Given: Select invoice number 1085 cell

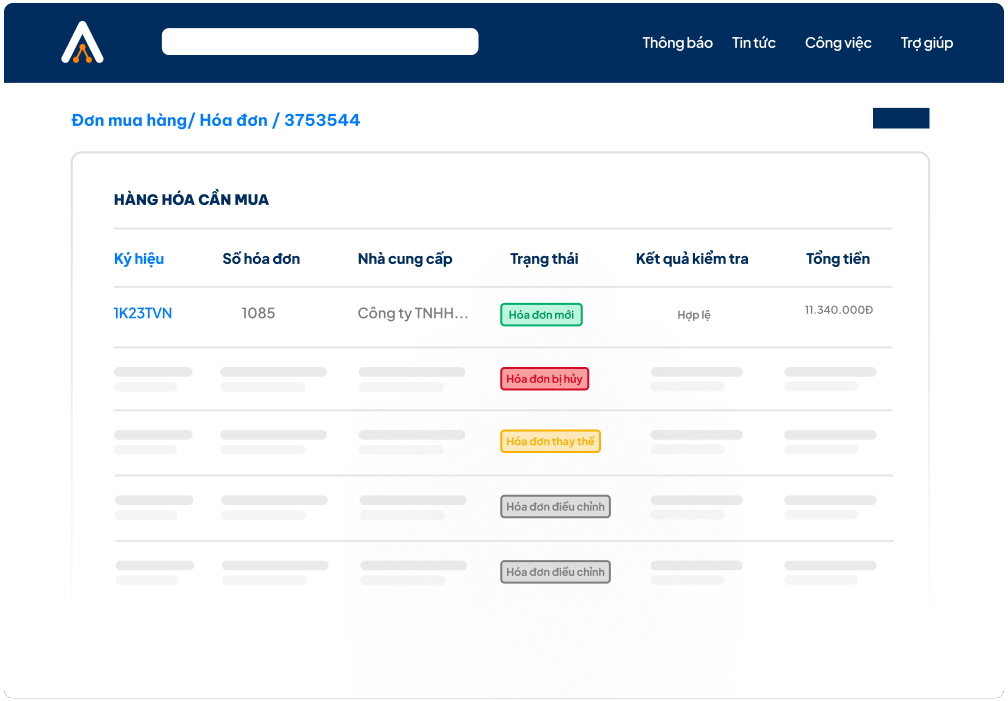Looking at the screenshot, I should coord(258,313).
